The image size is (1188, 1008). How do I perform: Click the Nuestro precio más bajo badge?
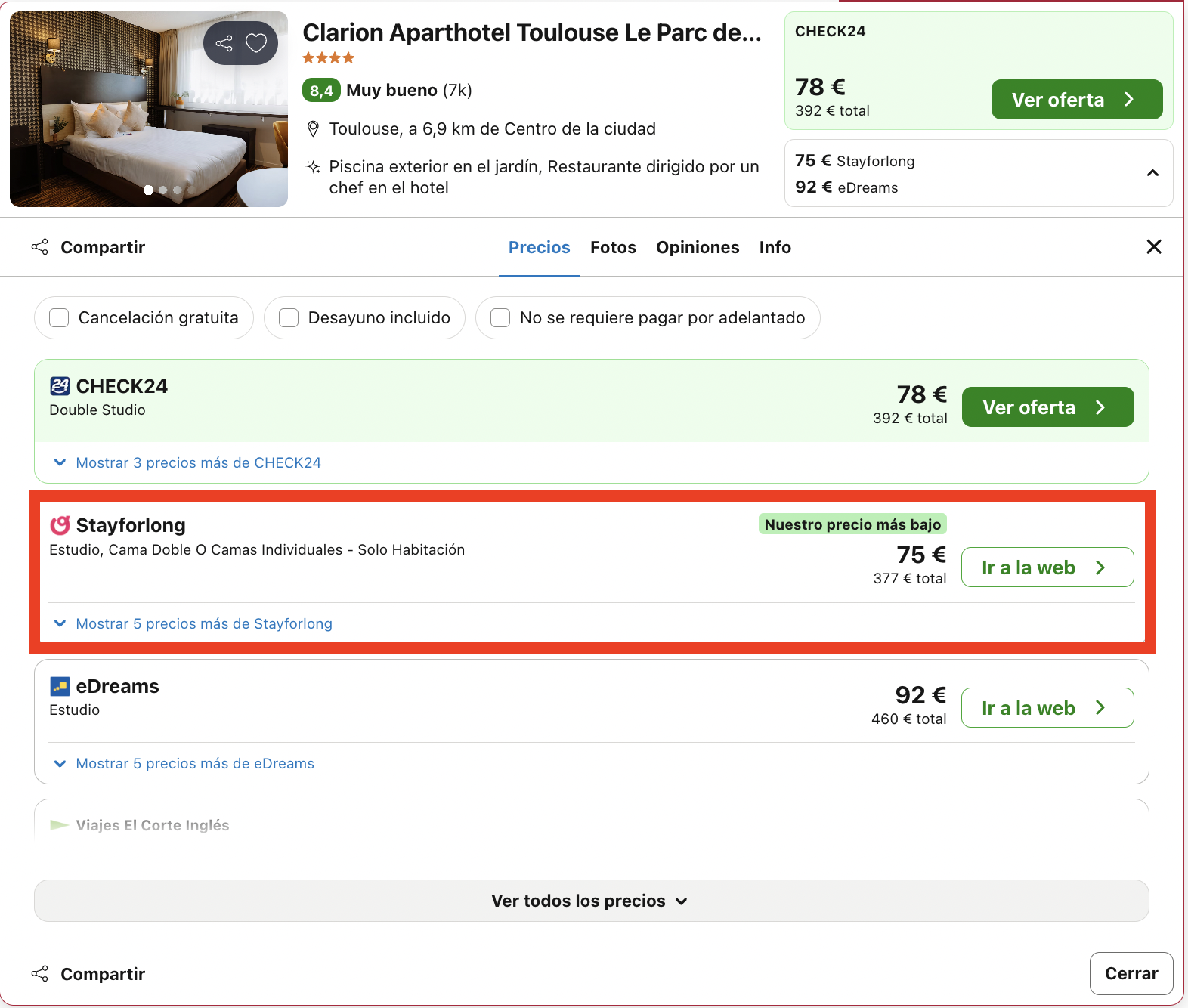(x=852, y=524)
